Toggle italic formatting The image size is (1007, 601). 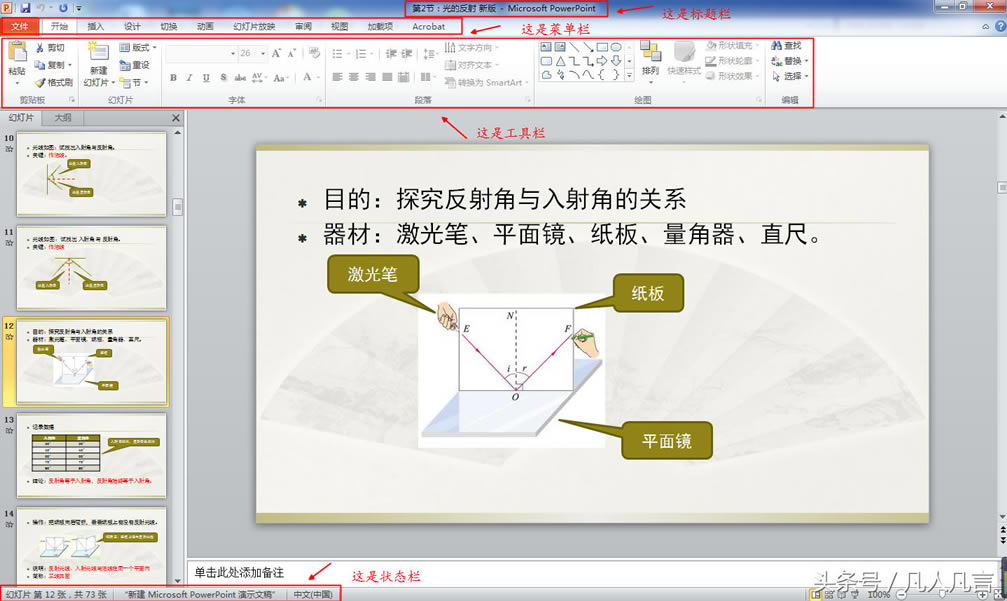click(x=189, y=77)
